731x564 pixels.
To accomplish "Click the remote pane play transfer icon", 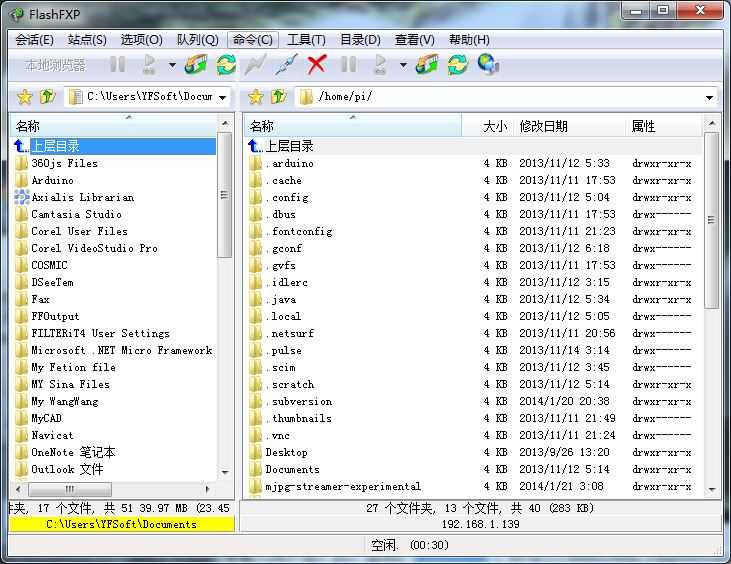I will click(x=380, y=64).
